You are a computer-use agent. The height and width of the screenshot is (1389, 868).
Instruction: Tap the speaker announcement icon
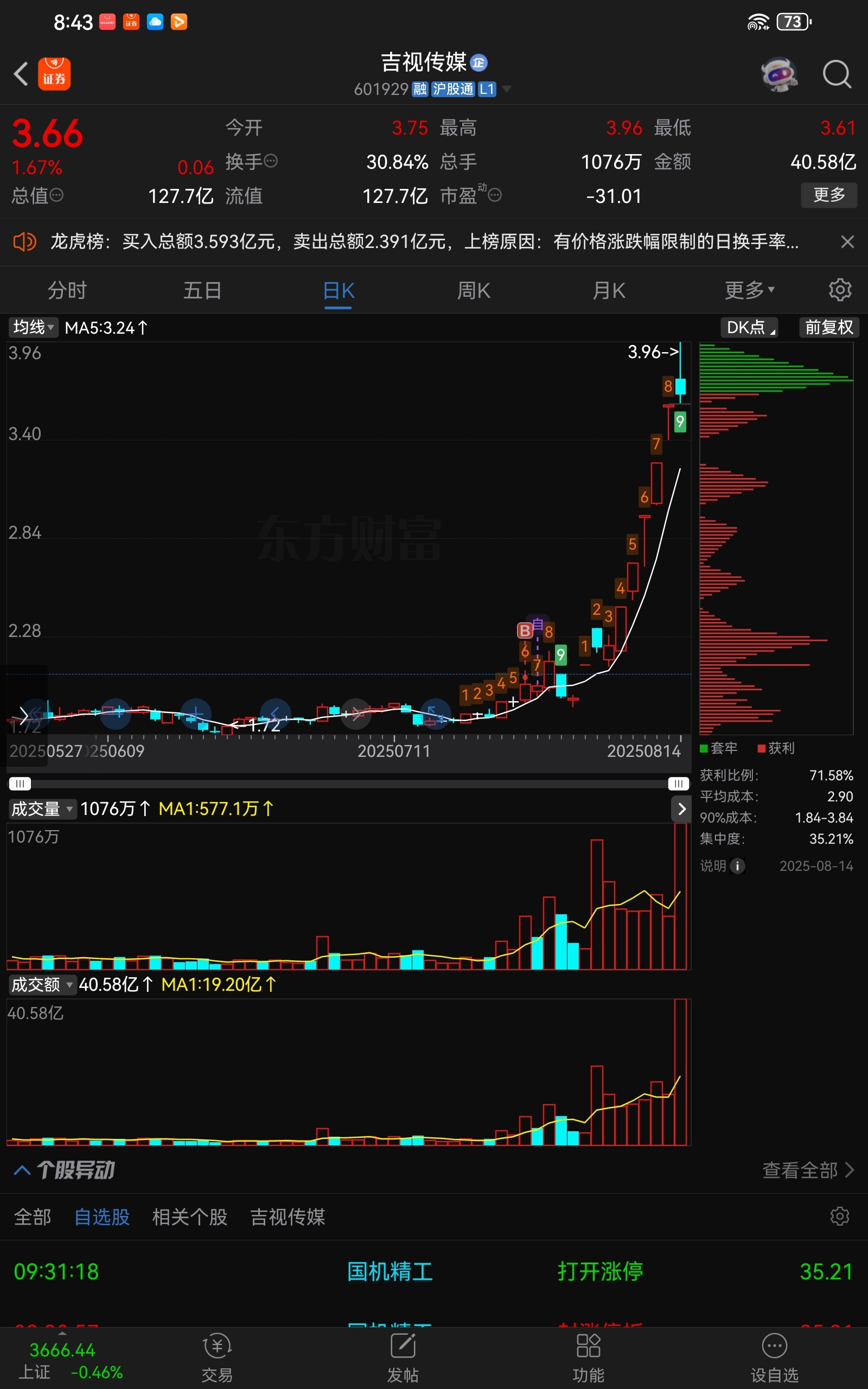(x=25, y=241)
